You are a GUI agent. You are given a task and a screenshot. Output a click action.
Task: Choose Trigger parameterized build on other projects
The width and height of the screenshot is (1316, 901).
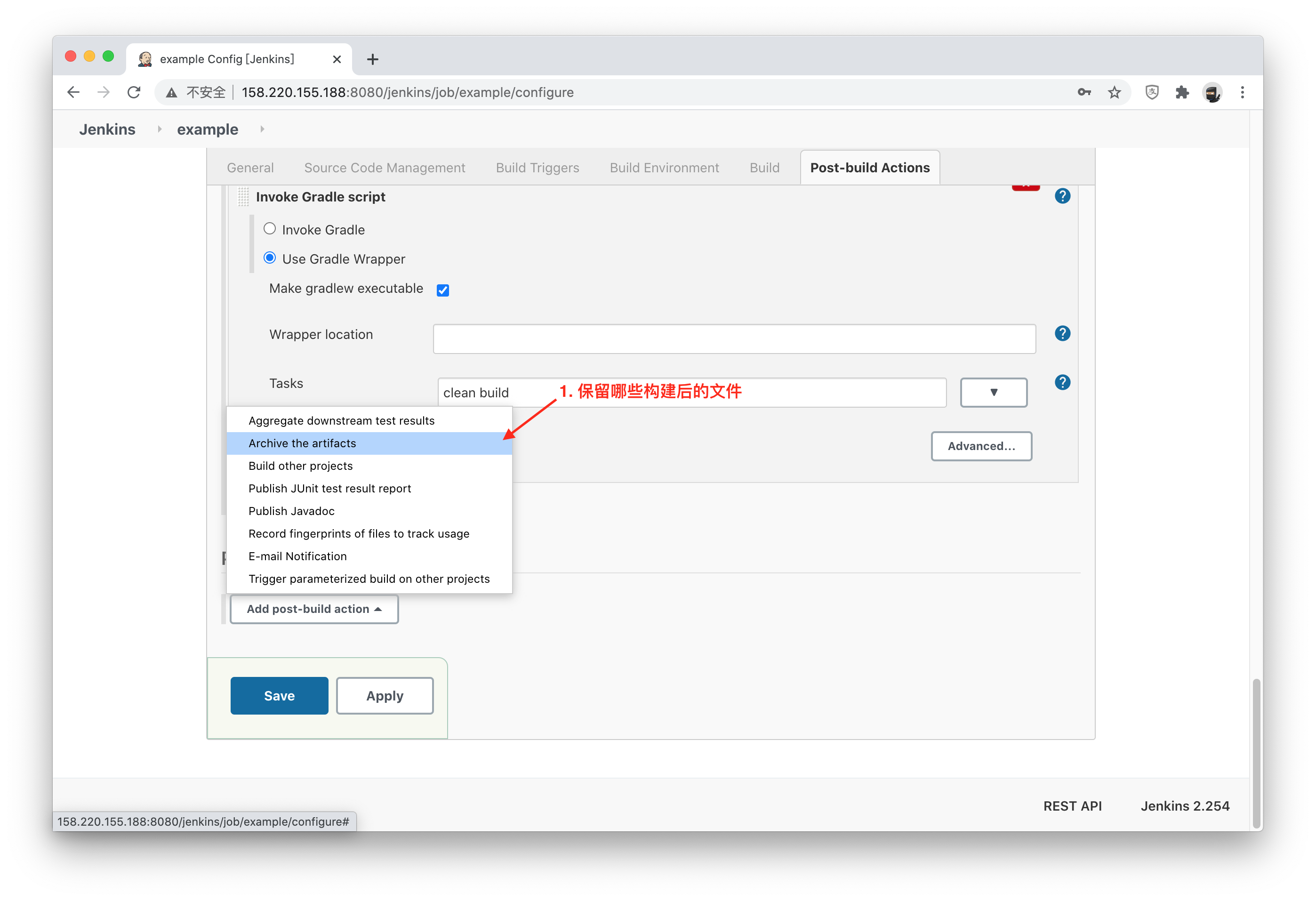pyautogui.click(x=369, y=579)
